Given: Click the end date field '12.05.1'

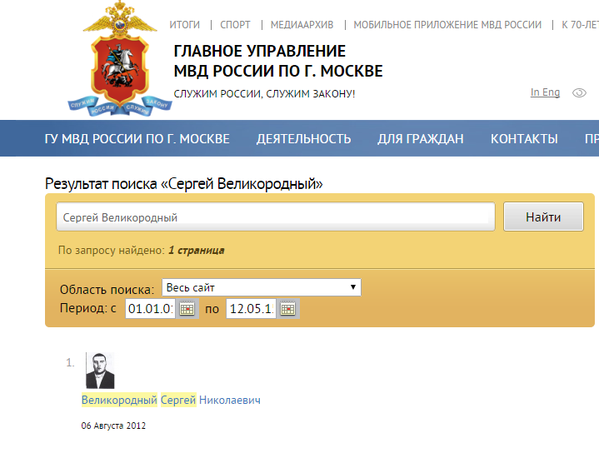Looking at the screenshot, I should coord(251,309).
